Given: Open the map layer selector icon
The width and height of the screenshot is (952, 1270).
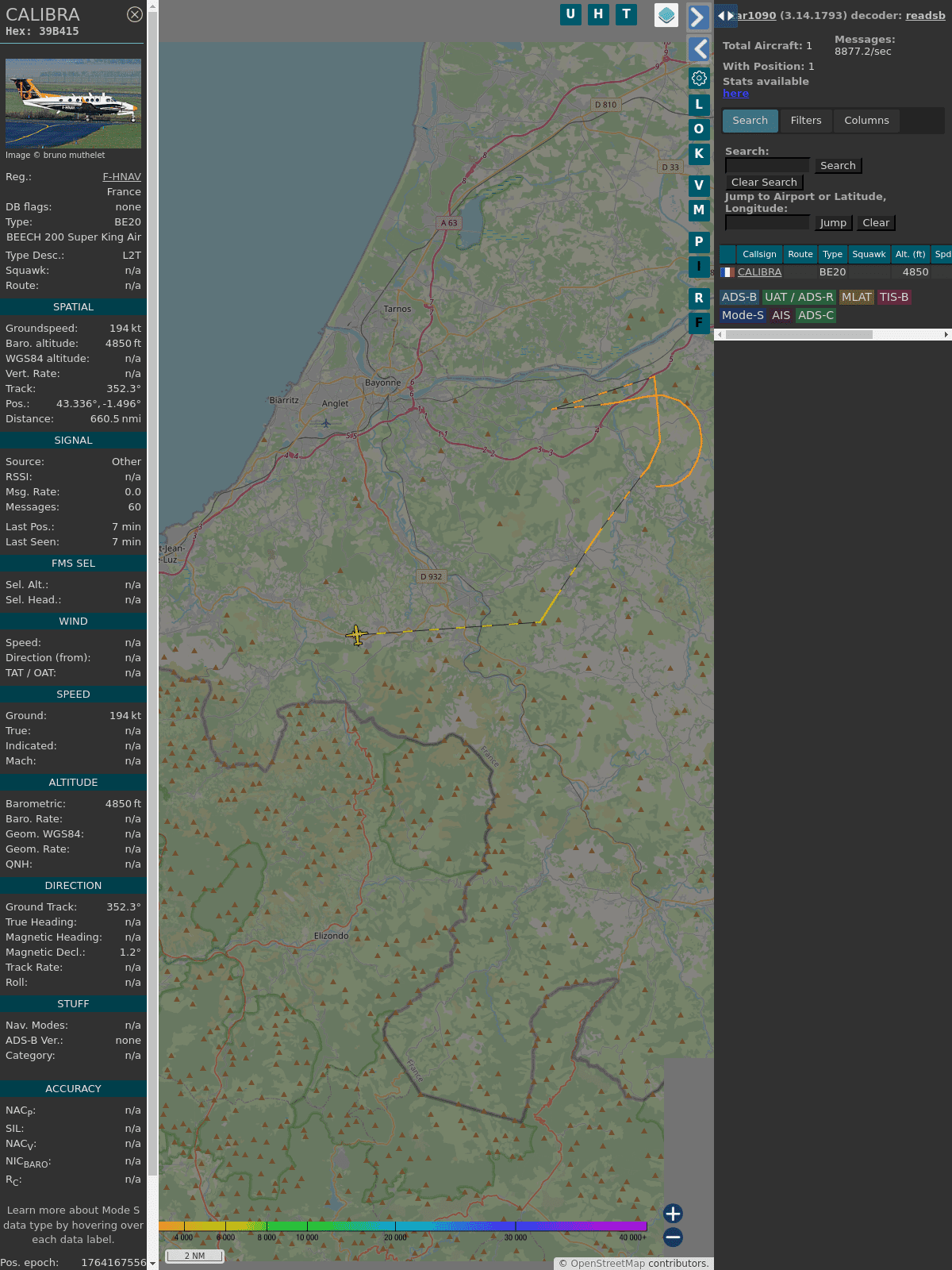Looking at the screenshot, I should (666, 15).
